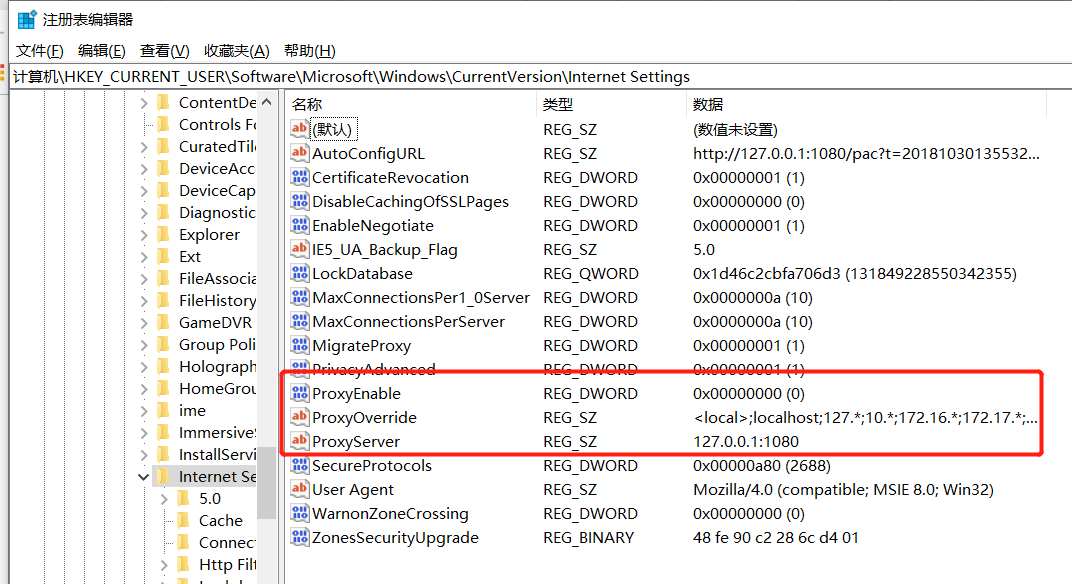The width and height of the screenshot is (1072, 584).
Task: Click the DWORD icon next to MigrateProxy
Action: pyautogui.click(x=300, y=345)
